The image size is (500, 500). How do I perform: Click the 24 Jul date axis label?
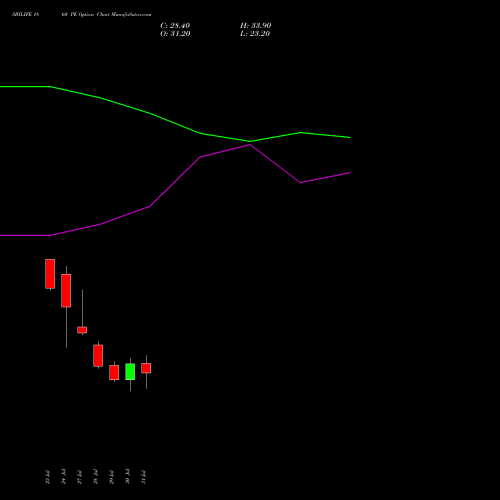[x=63, y=476]
